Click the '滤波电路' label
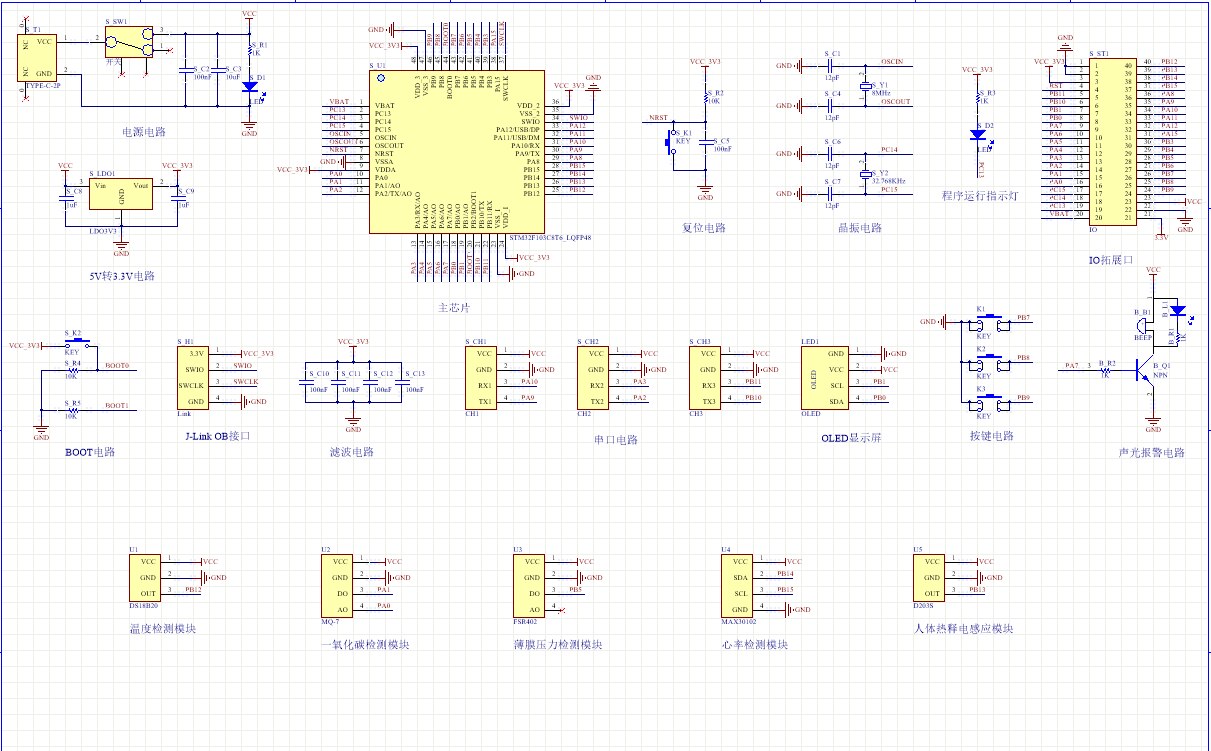Screen dimensions: 1211x751 coord(351,451)
